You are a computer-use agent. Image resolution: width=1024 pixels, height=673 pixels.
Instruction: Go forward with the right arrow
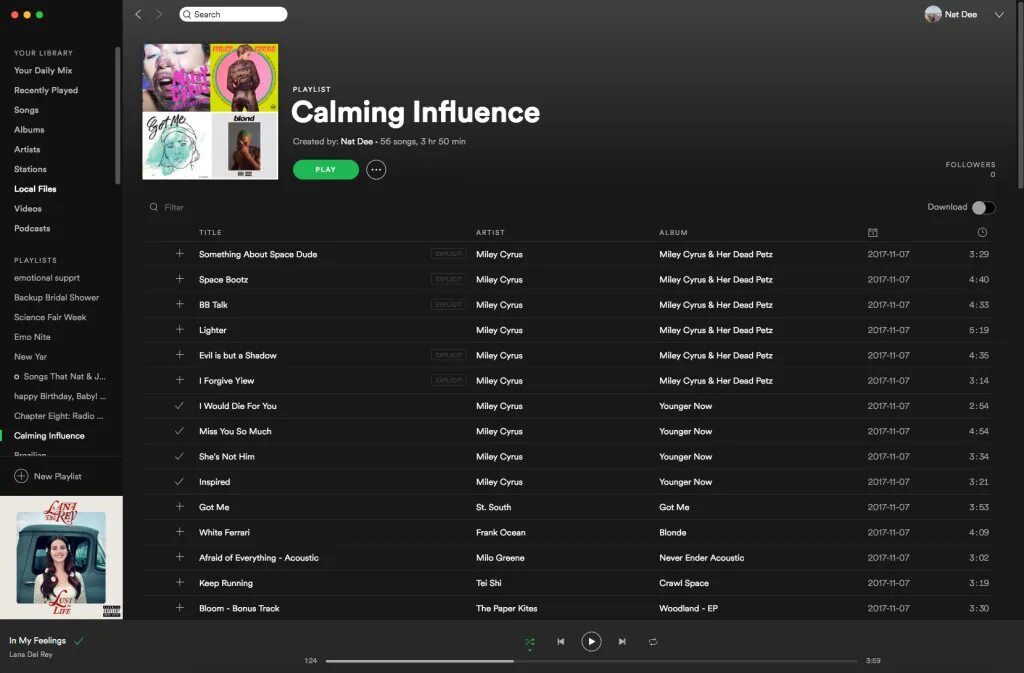[x=159, y=14]
